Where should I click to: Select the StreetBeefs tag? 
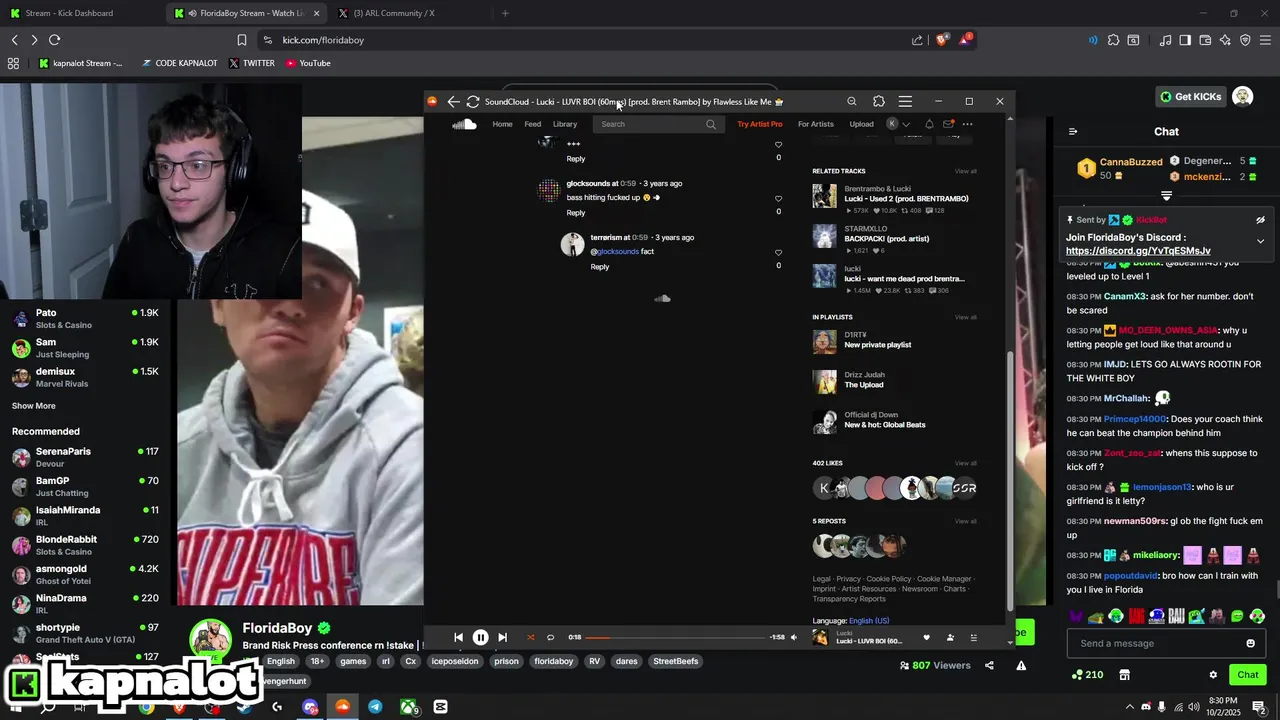click(676, 661)
